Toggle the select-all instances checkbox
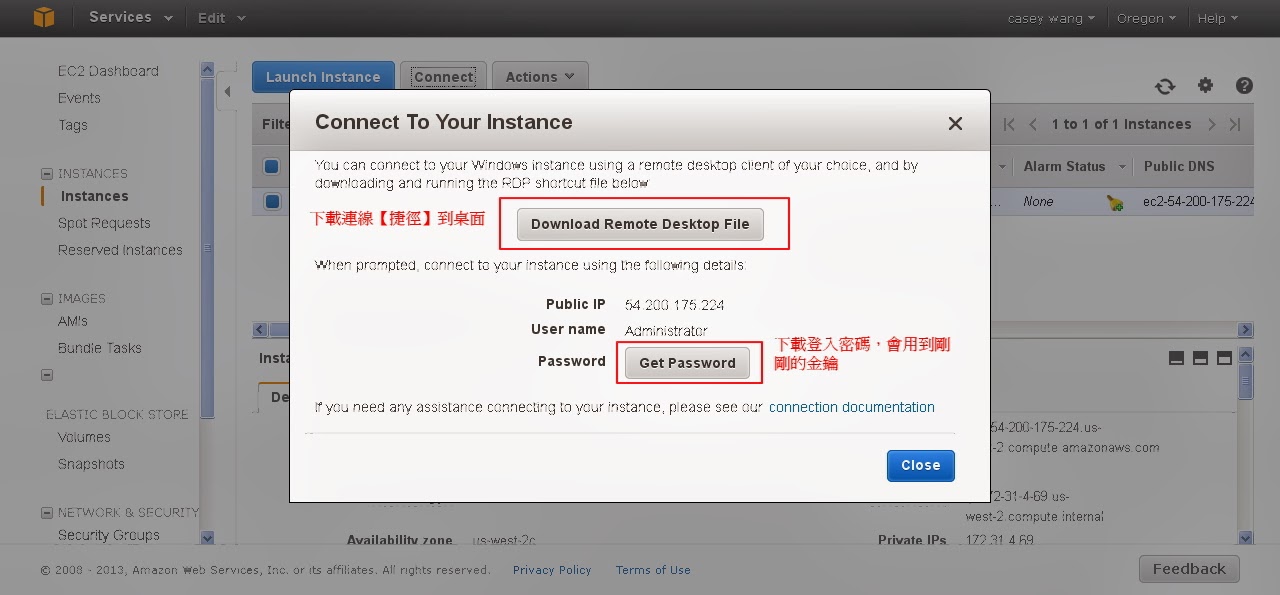1280x595 pixels. [x=272, y=166]
